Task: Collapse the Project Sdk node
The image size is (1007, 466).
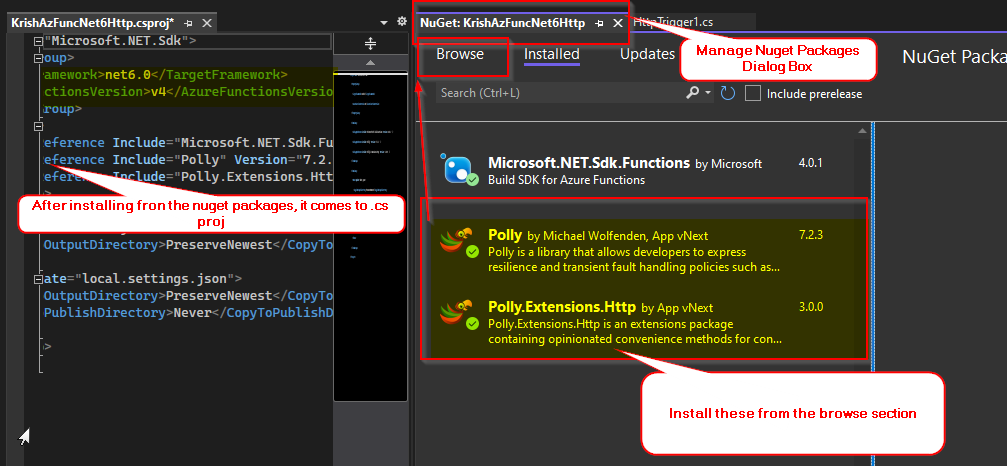Action: pyautogui.click(x=38, y=41)
